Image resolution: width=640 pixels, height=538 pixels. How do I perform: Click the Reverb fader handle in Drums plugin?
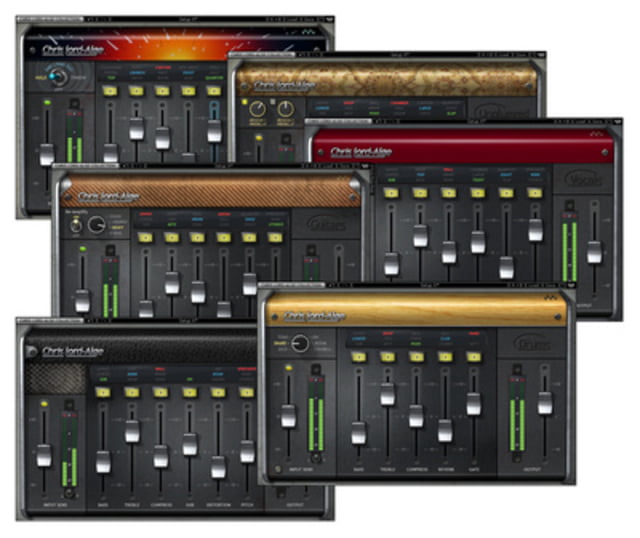coord(445,431)
